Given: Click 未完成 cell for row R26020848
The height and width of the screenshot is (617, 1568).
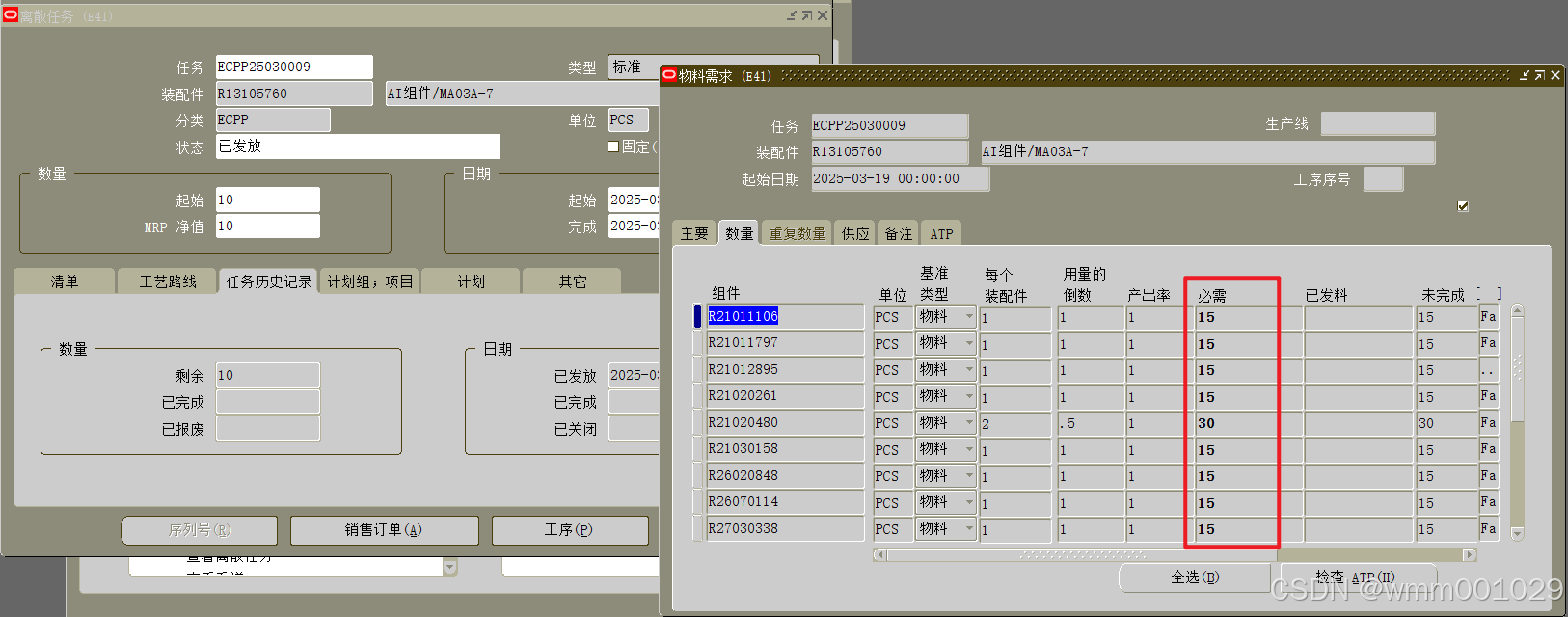Looking at the screenshot, I should pos(1446,476).
